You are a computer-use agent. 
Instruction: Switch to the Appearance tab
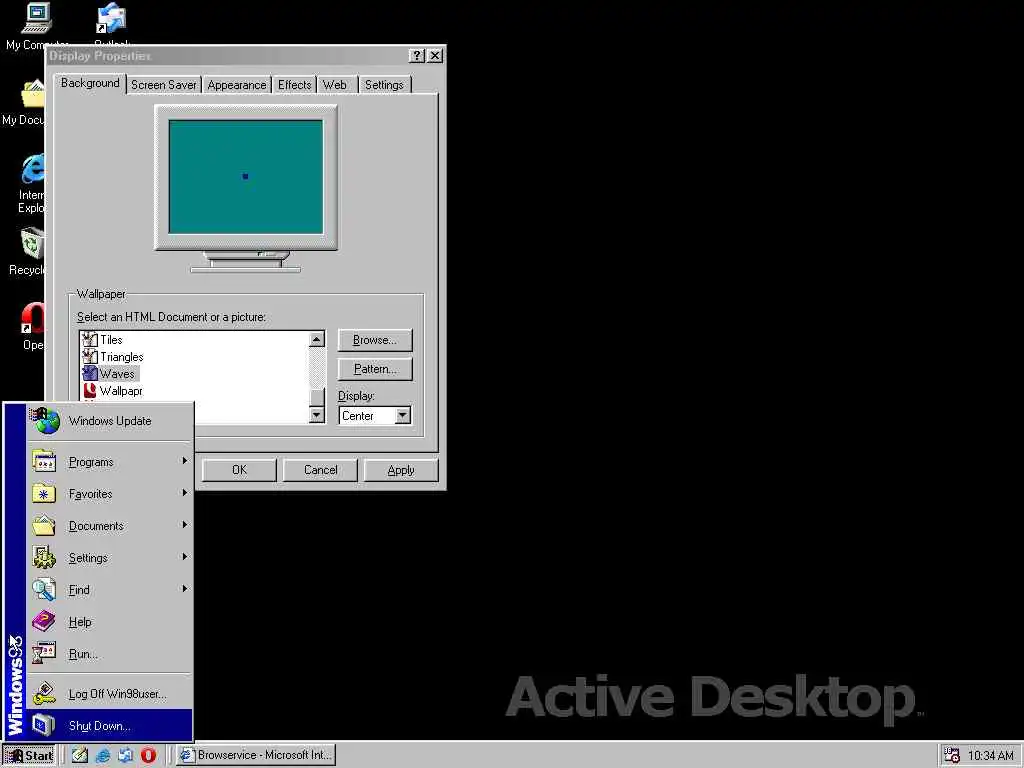click(236, 85)
